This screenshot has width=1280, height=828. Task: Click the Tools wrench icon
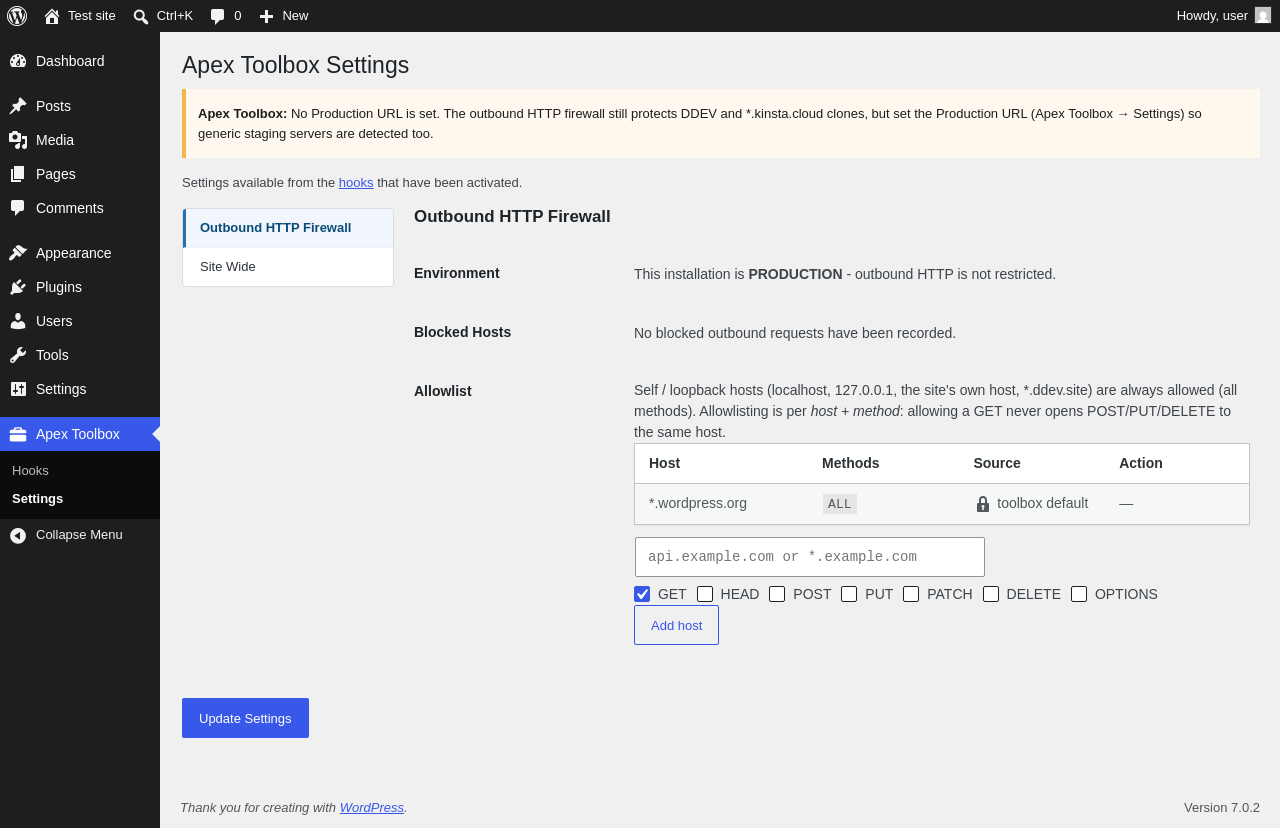[18, 355]
